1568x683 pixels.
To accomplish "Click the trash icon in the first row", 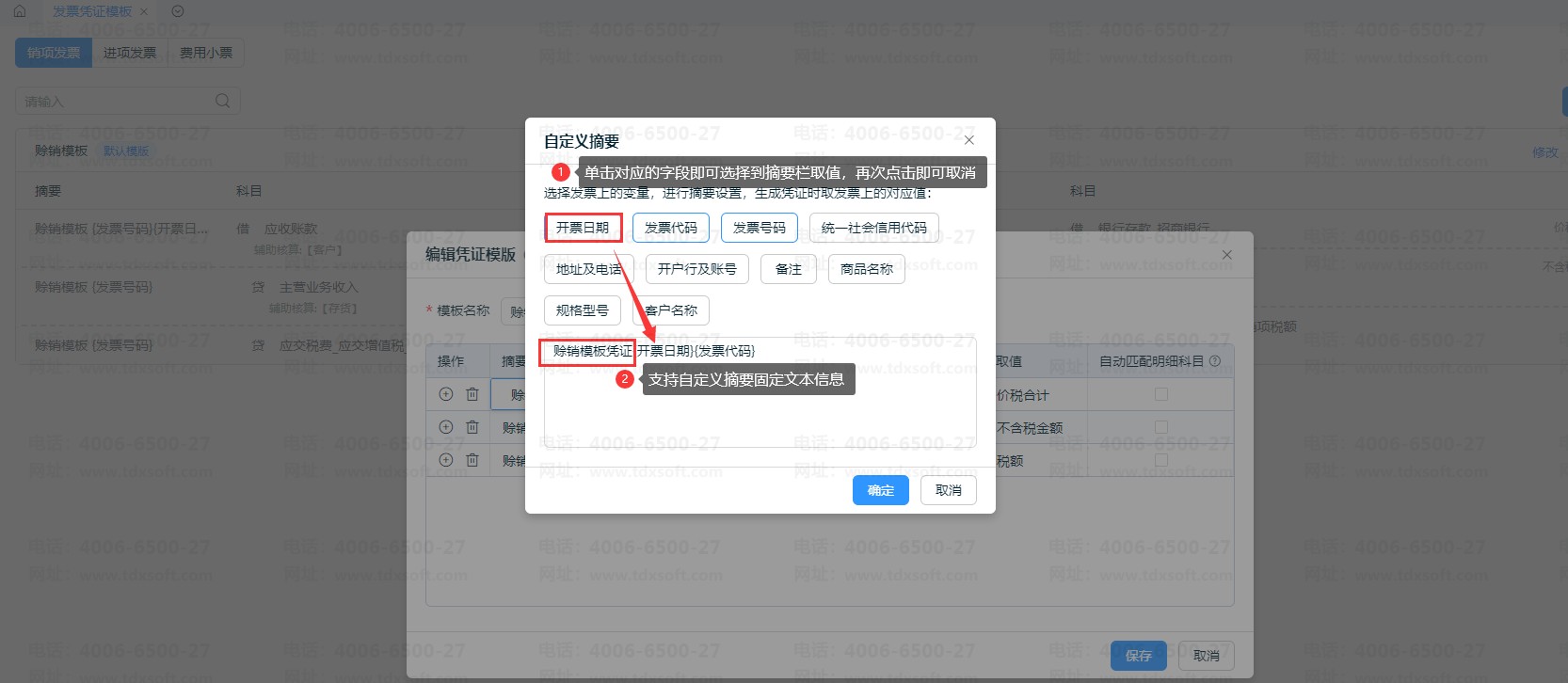I will [x=472, y=394].
